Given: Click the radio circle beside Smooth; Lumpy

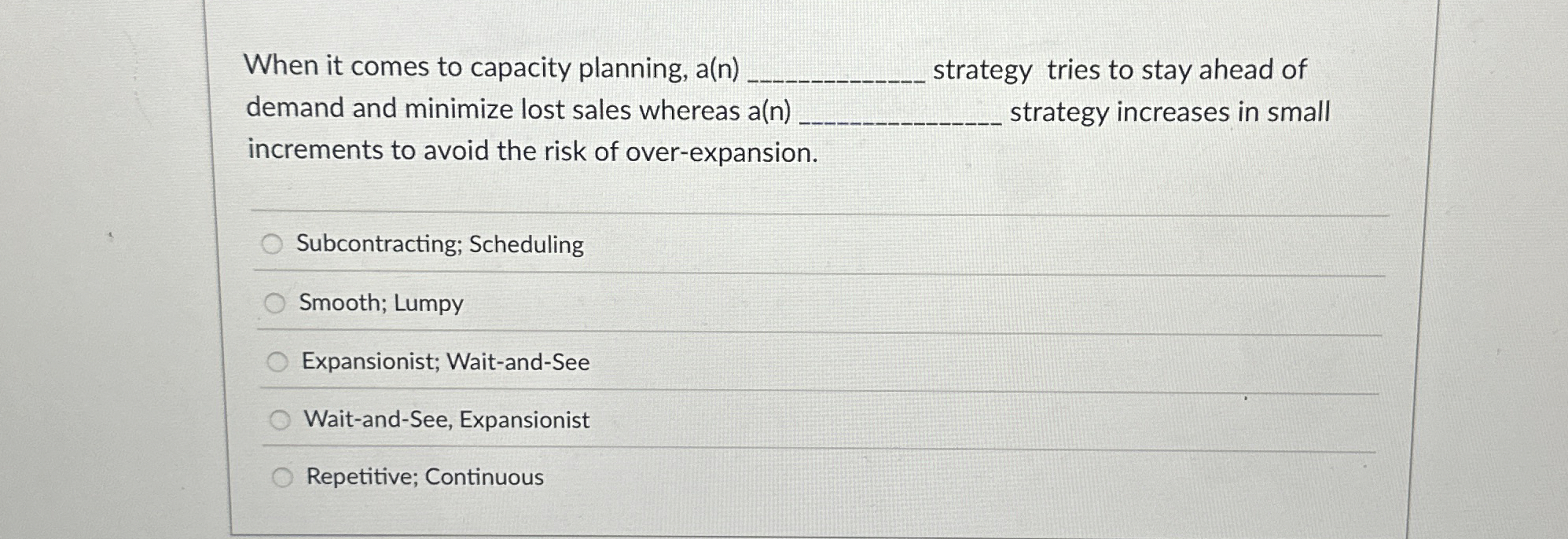Looking at the screenshot, I should (276, 302).
